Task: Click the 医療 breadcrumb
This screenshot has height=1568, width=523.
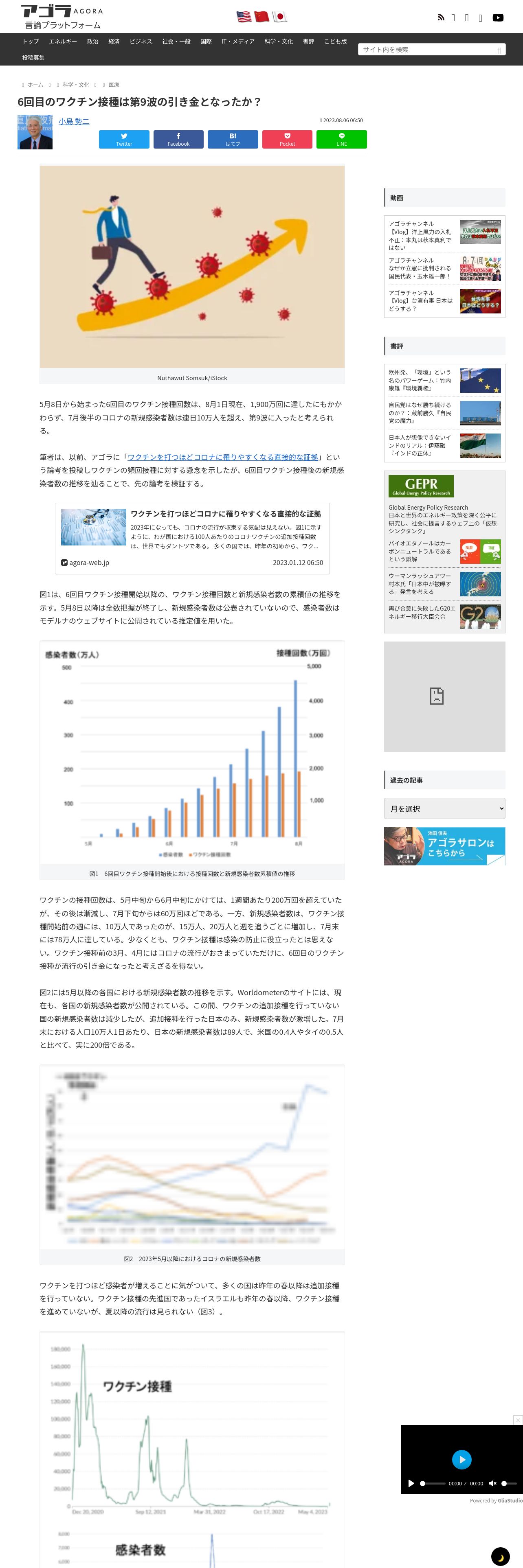Action: click(114, 85)
